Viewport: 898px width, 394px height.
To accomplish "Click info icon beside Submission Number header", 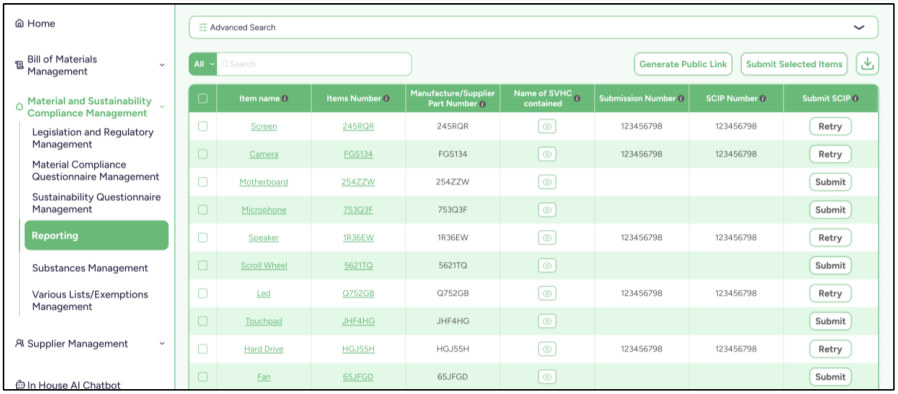I will pos(681,98).
